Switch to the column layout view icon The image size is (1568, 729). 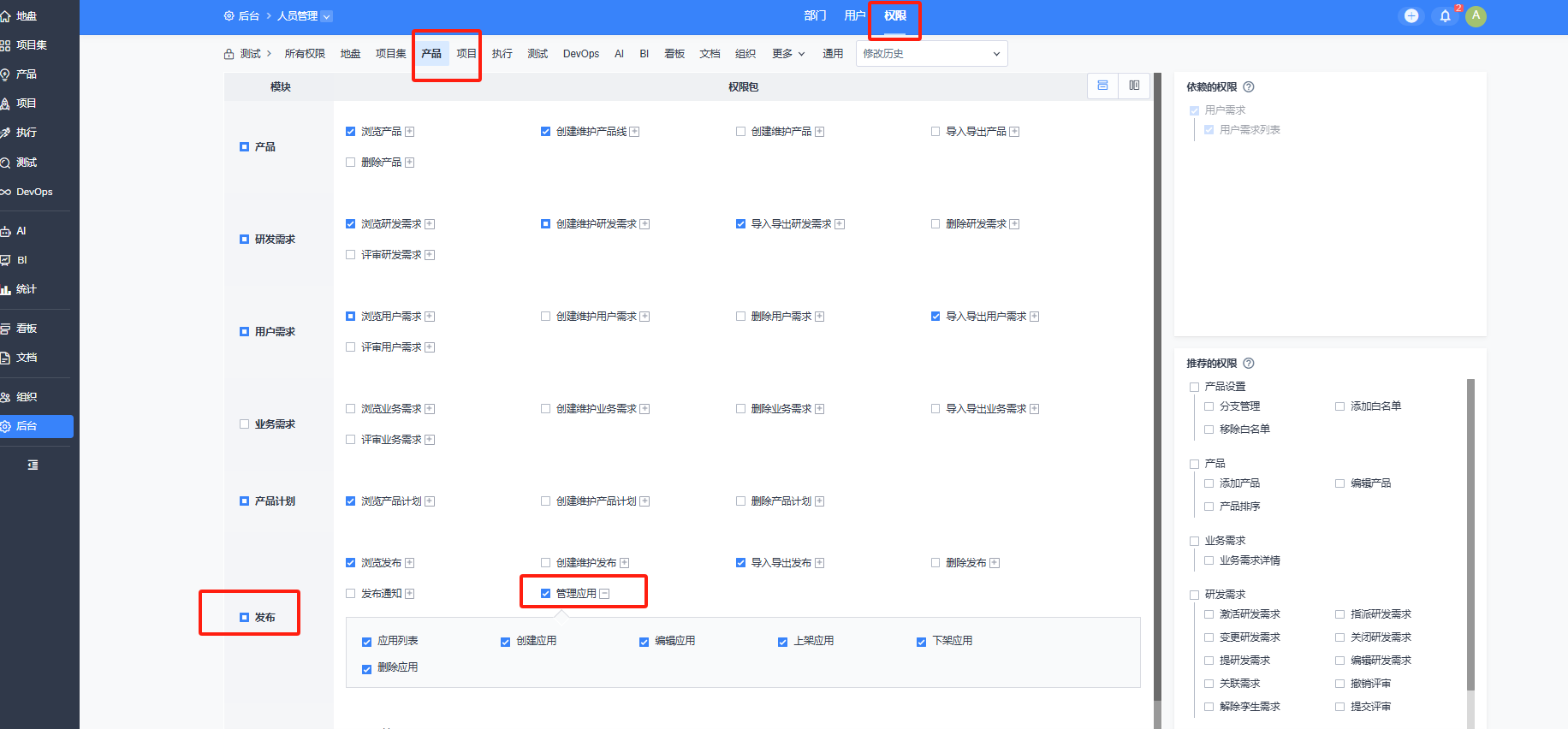(1134, 86)
